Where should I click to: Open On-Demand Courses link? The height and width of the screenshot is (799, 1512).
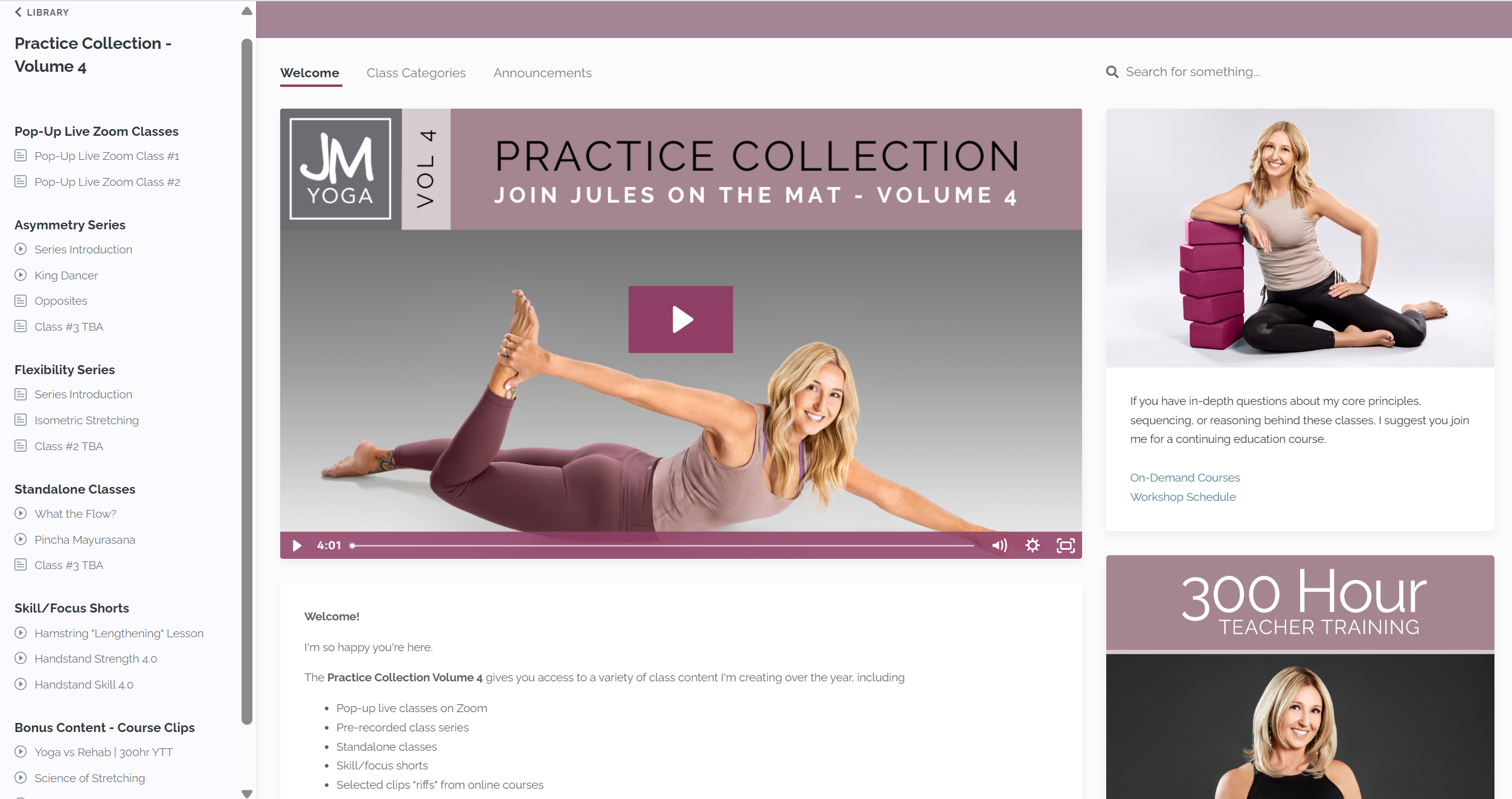click(1185, 477)
